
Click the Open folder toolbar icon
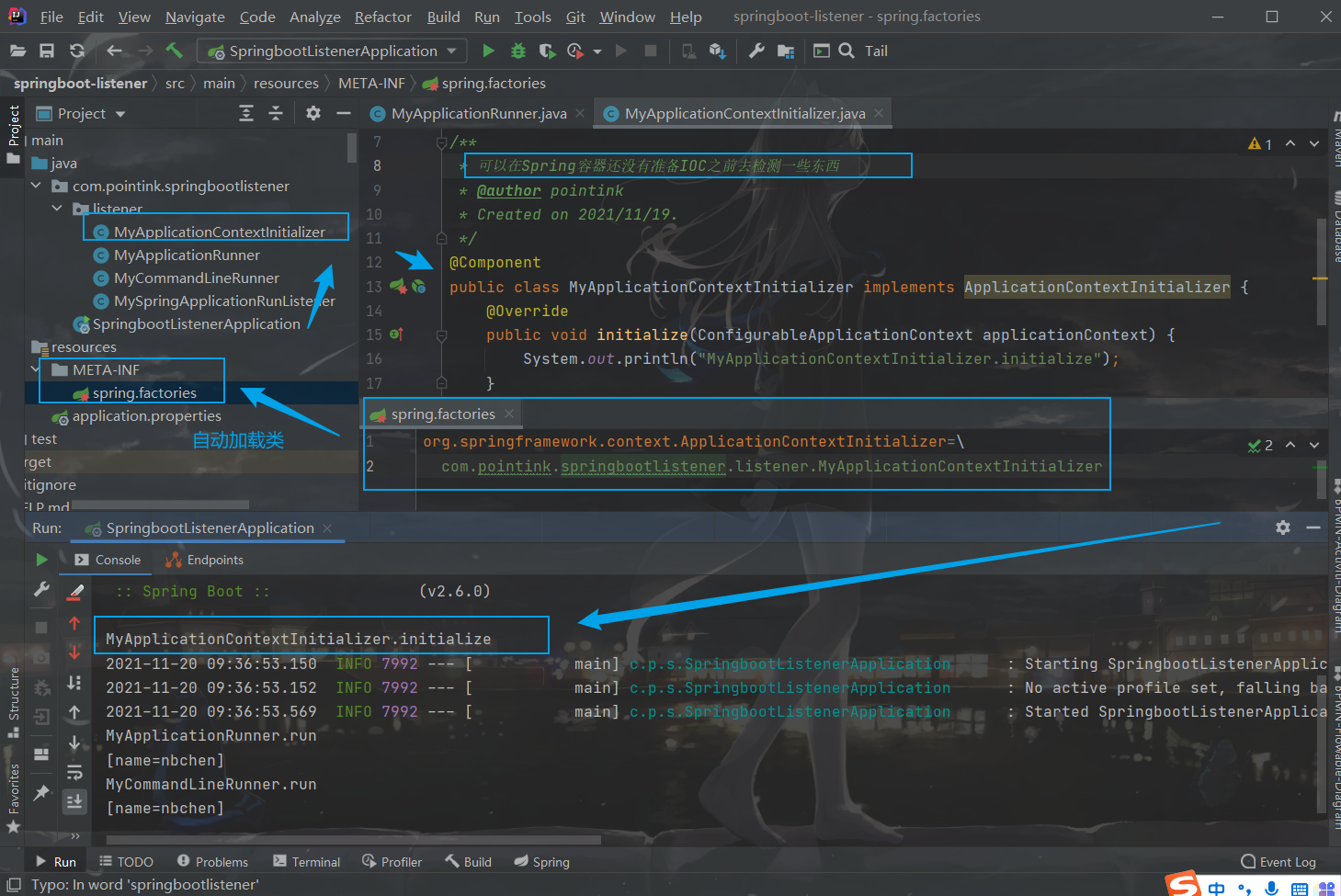[x=17, y=51]
